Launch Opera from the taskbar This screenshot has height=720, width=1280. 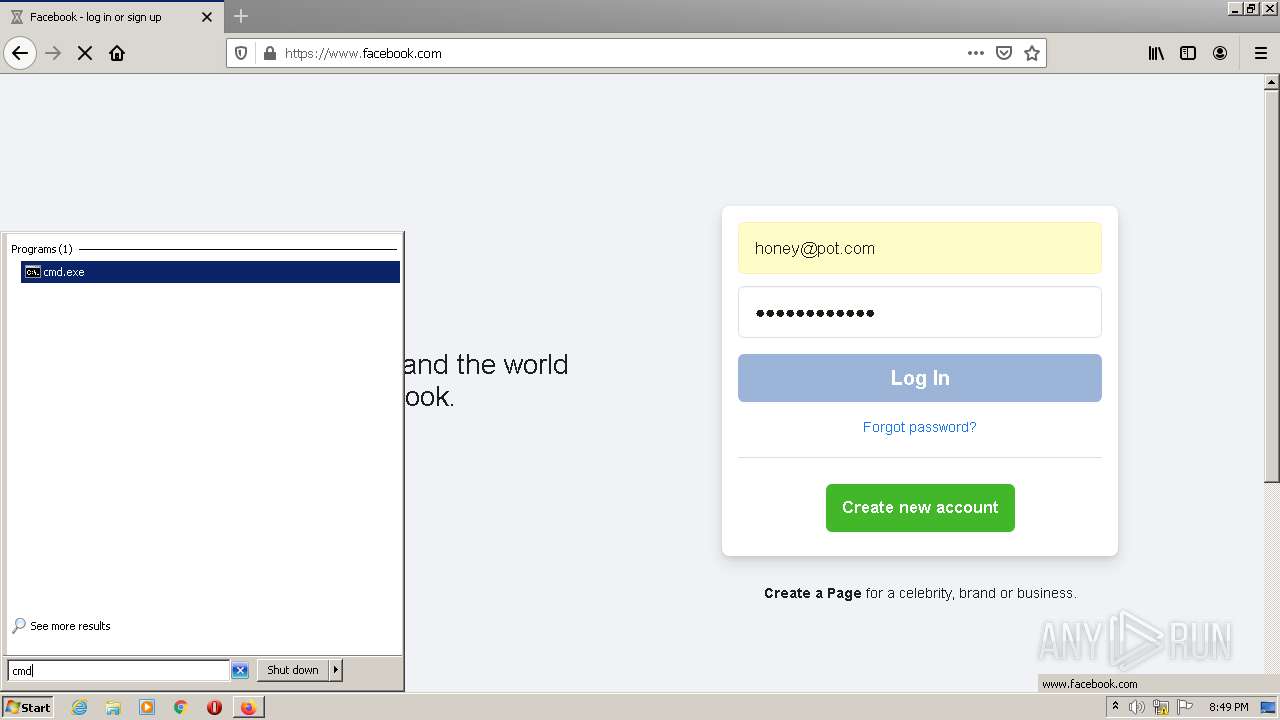point(214,707)
